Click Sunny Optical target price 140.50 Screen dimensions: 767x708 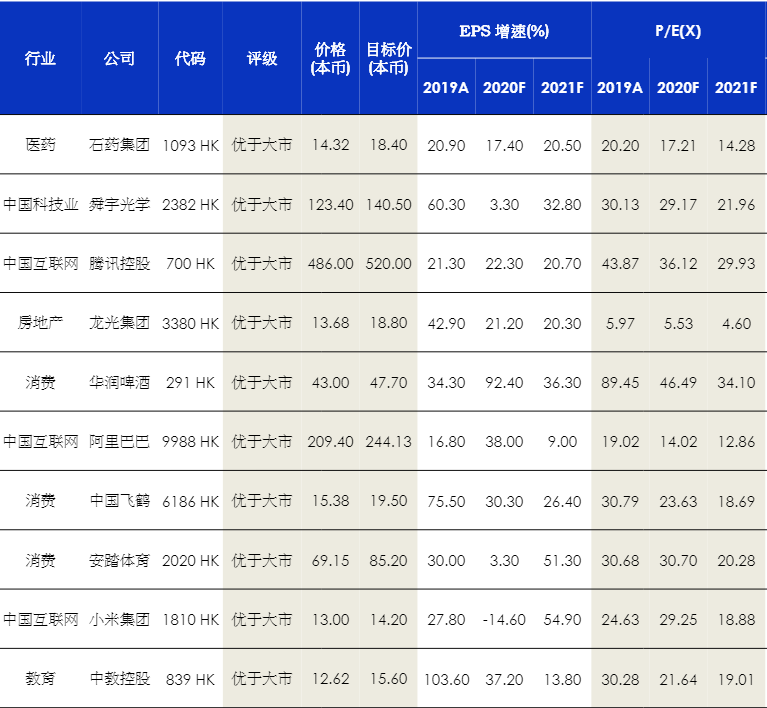(388, 205)
